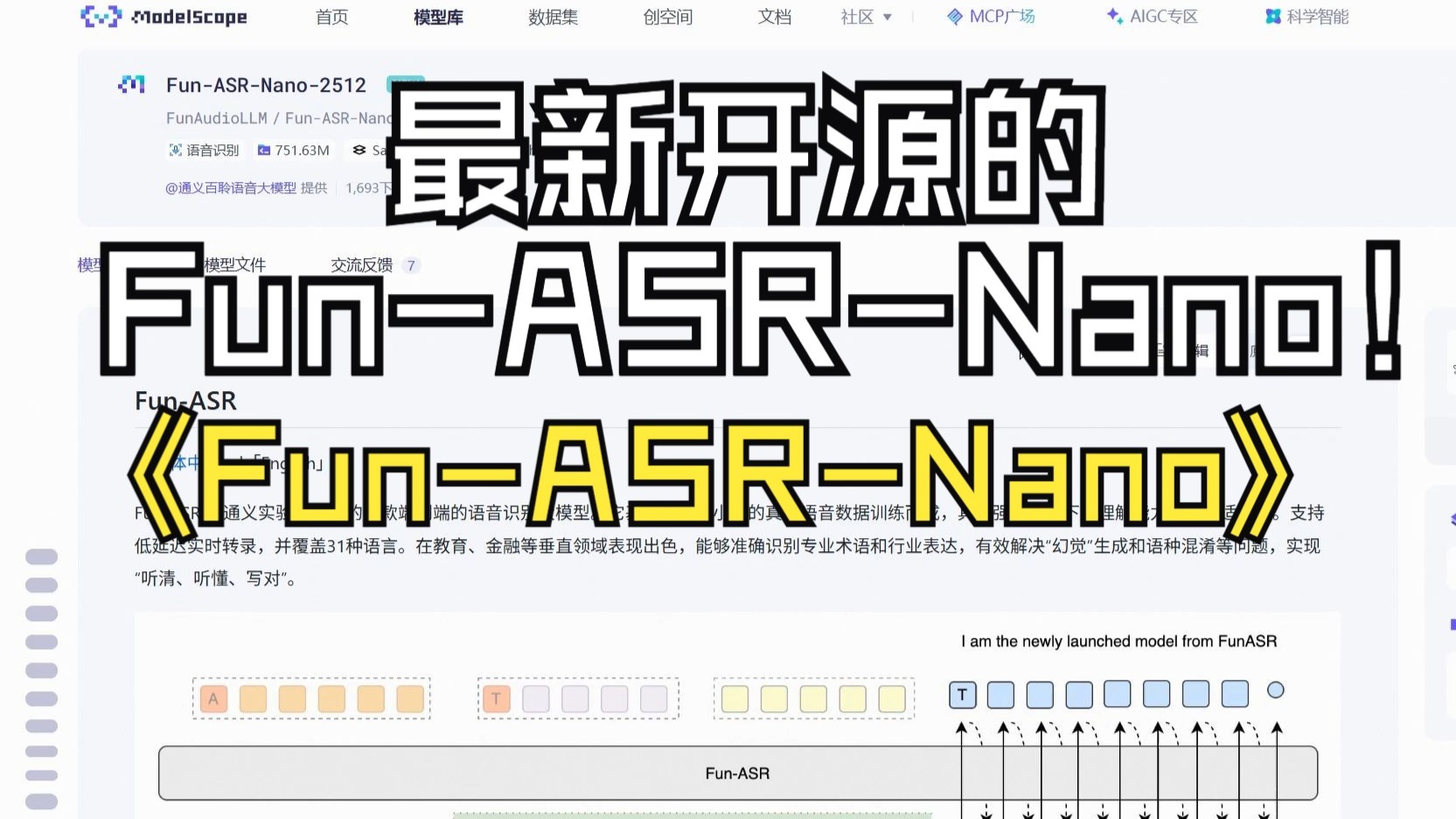Switch to the 模型文件 tab
The image size is (1456, 819).
[x=234, y=265]
